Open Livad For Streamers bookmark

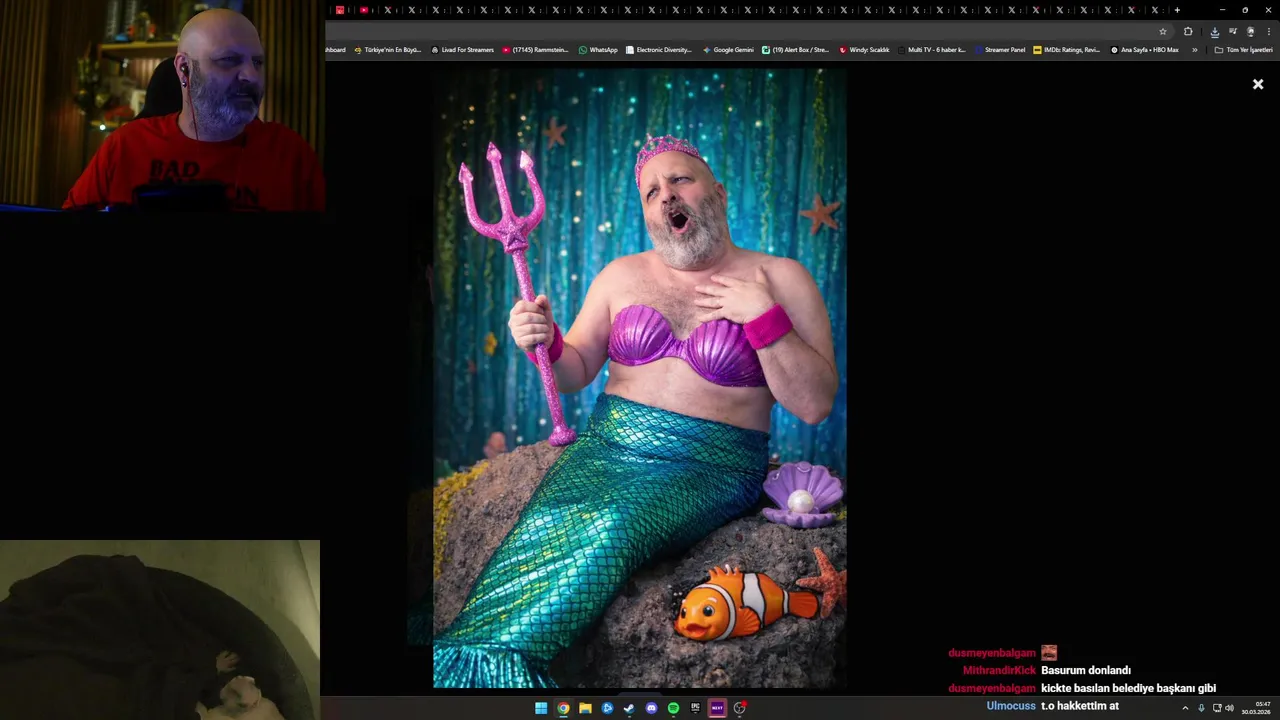pos(463,49)
